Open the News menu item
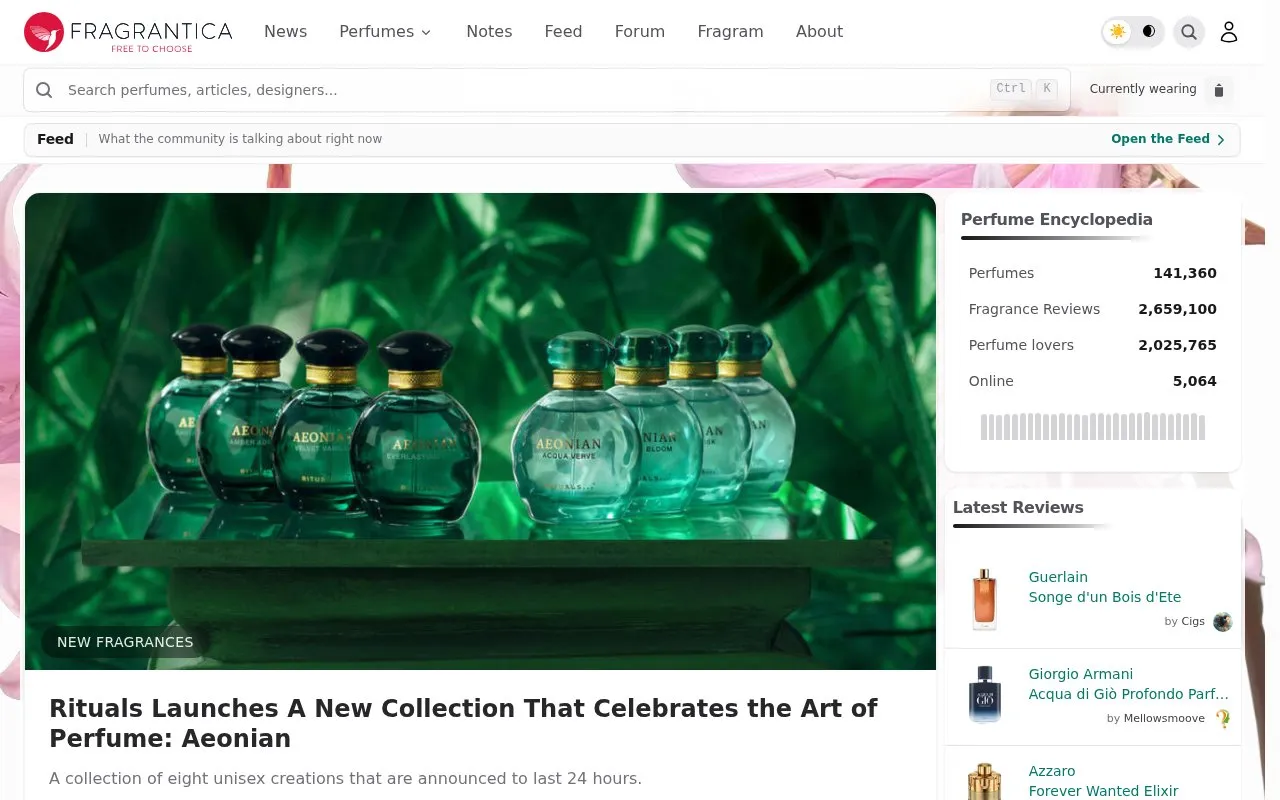This screenshot has width=1280, height=800. click(285, 32)
